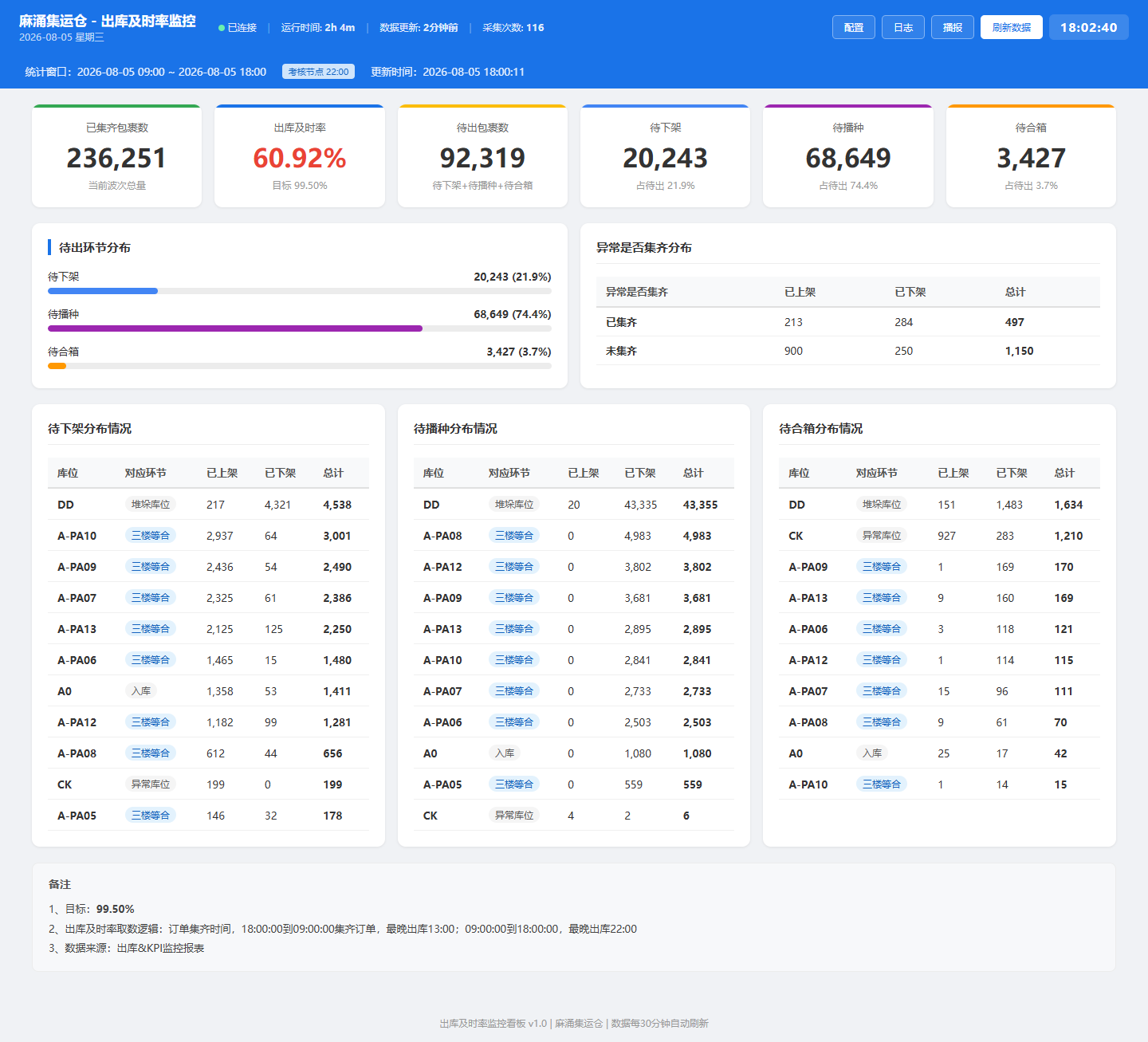Click the 配置 button in header
1148x1042 pixels.
point(854,27)
